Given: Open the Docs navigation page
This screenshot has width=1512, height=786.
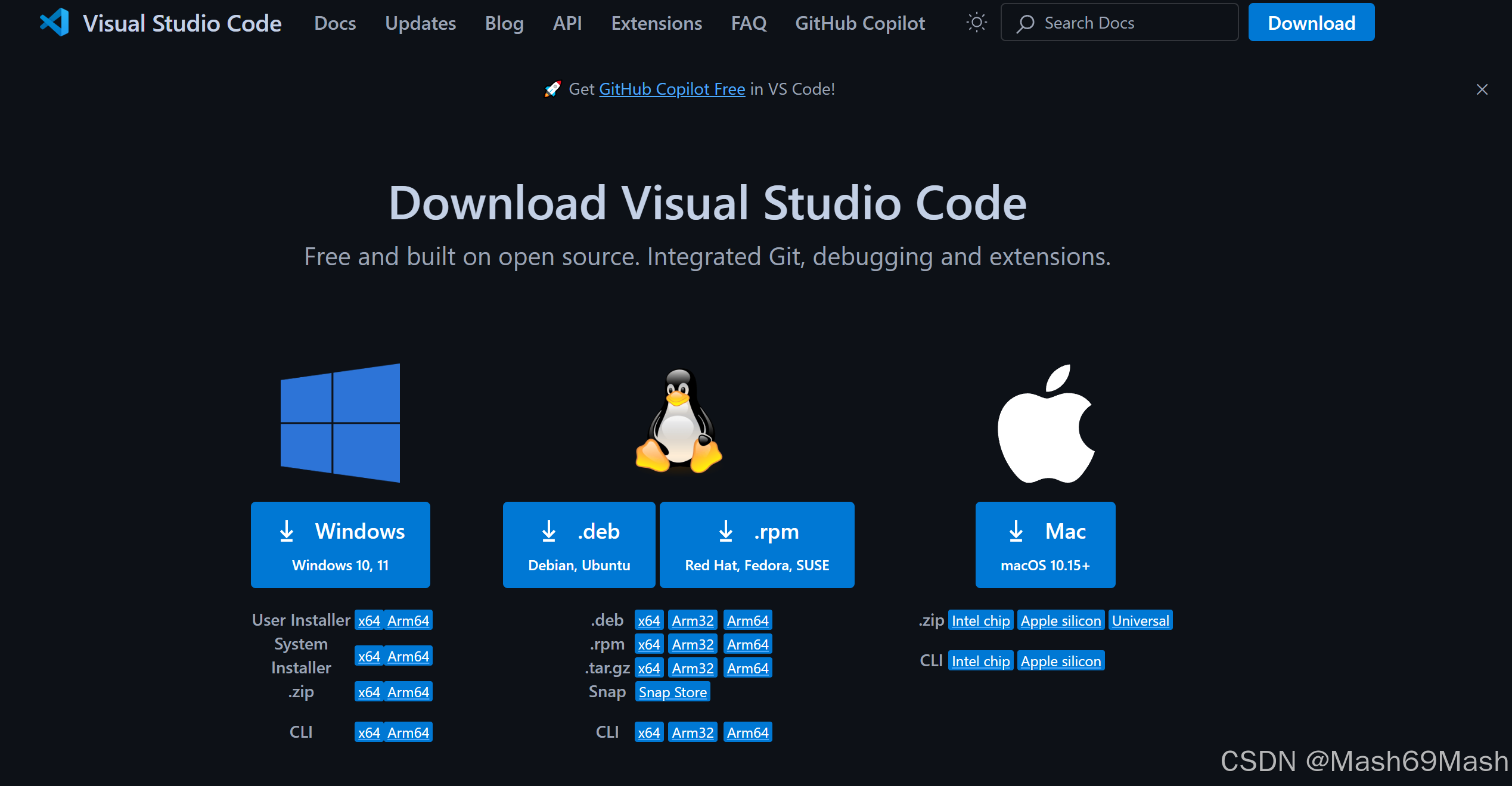Looking at the screenshot, I should coord(334,23).
